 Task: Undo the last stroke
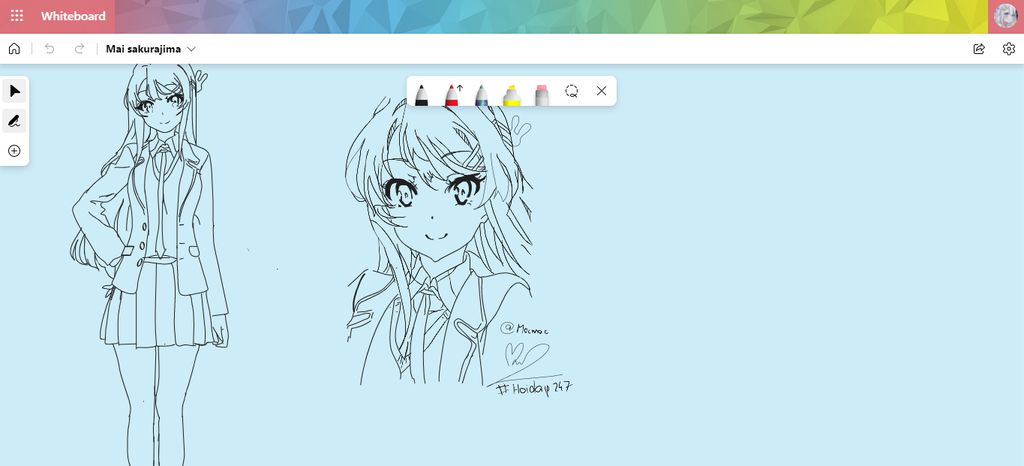[50, 49]
